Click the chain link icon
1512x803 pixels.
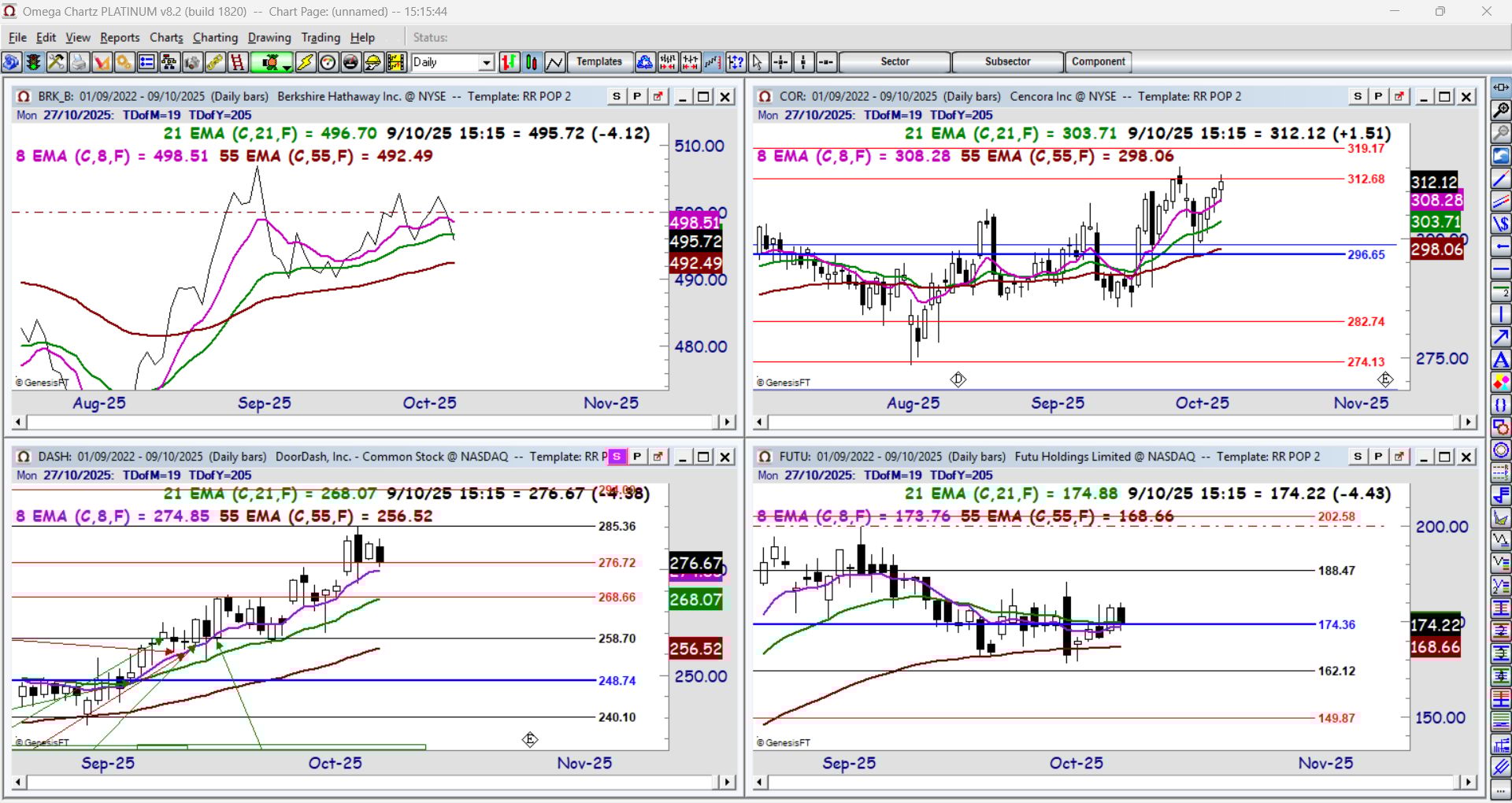click(215, 62)
